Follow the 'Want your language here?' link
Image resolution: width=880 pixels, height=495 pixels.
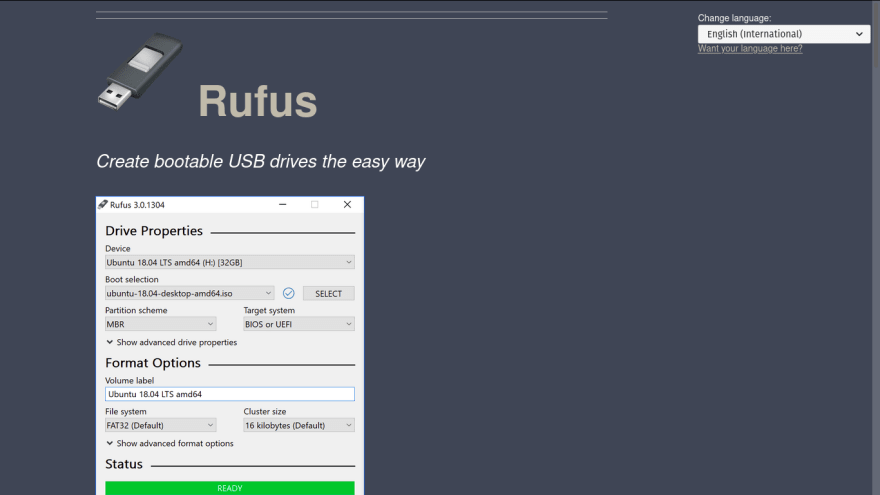750,49
